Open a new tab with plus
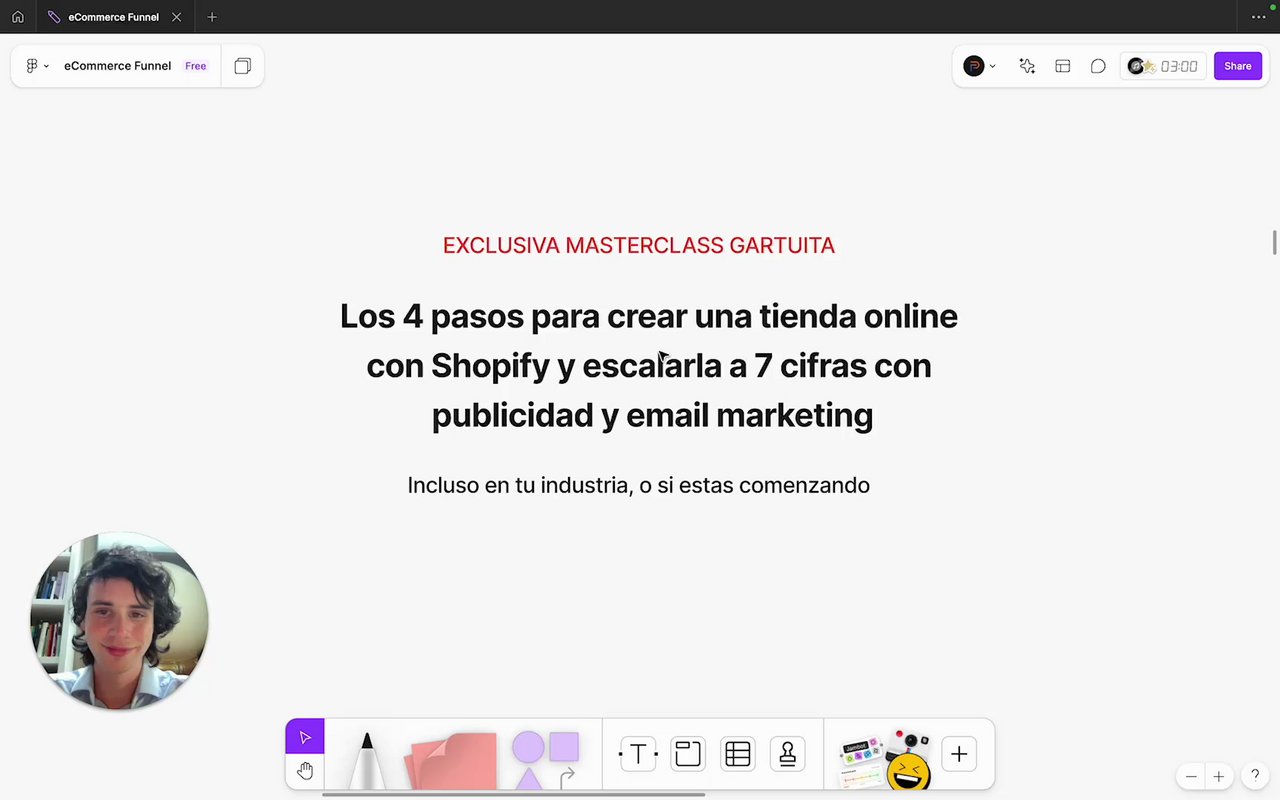Image resolution: width=1280 pixels, height=800 pixels. pyautogui.click(x=211, y=17)
